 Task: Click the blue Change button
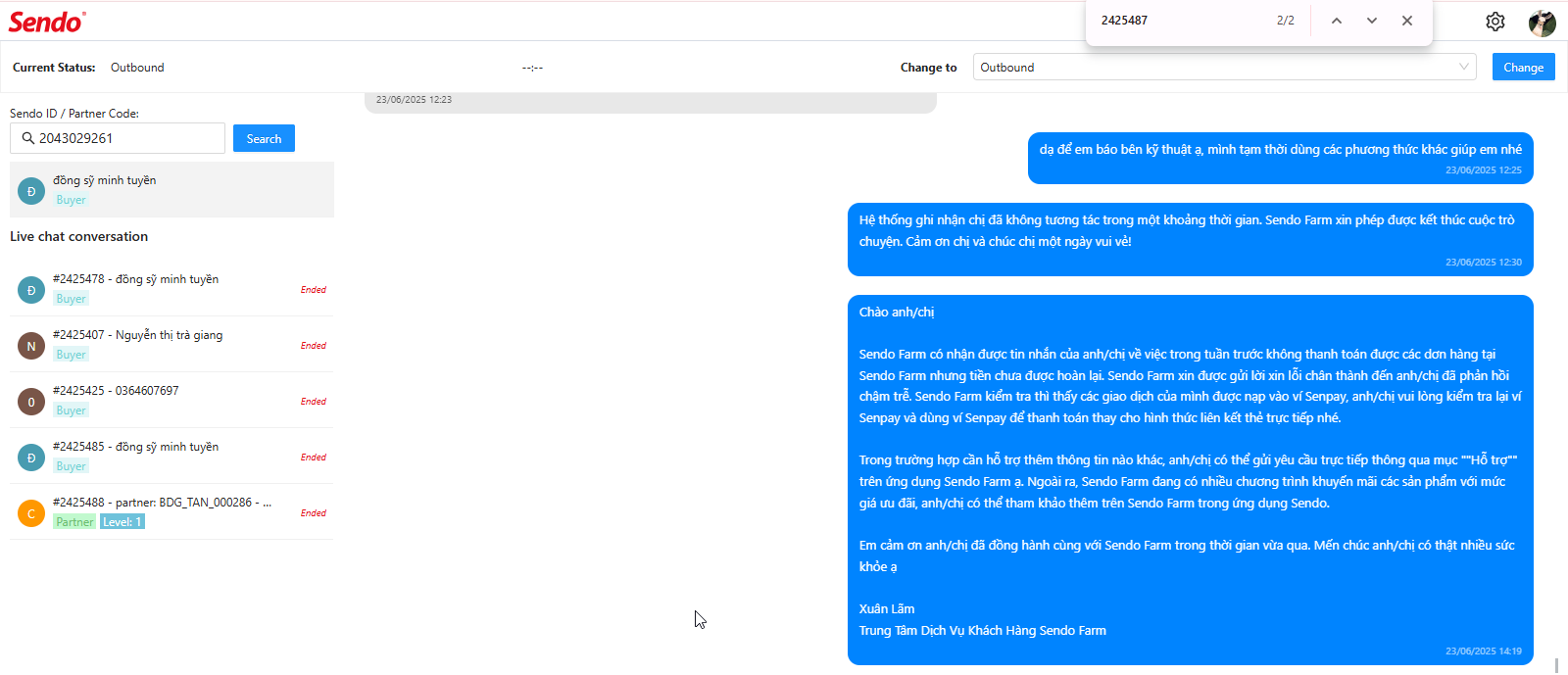1523,68
